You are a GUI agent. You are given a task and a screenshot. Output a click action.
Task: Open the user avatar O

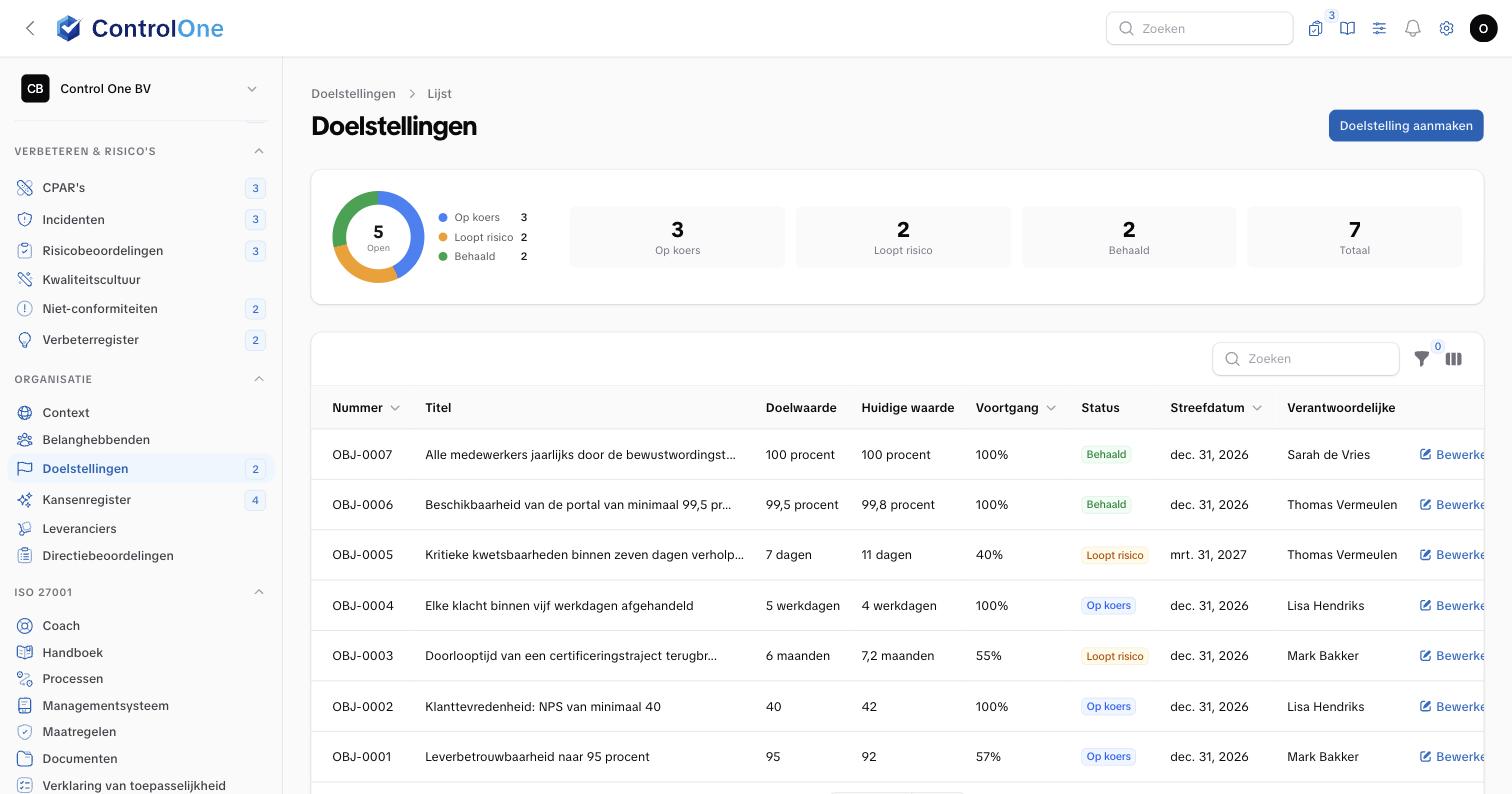[1483, 29]
